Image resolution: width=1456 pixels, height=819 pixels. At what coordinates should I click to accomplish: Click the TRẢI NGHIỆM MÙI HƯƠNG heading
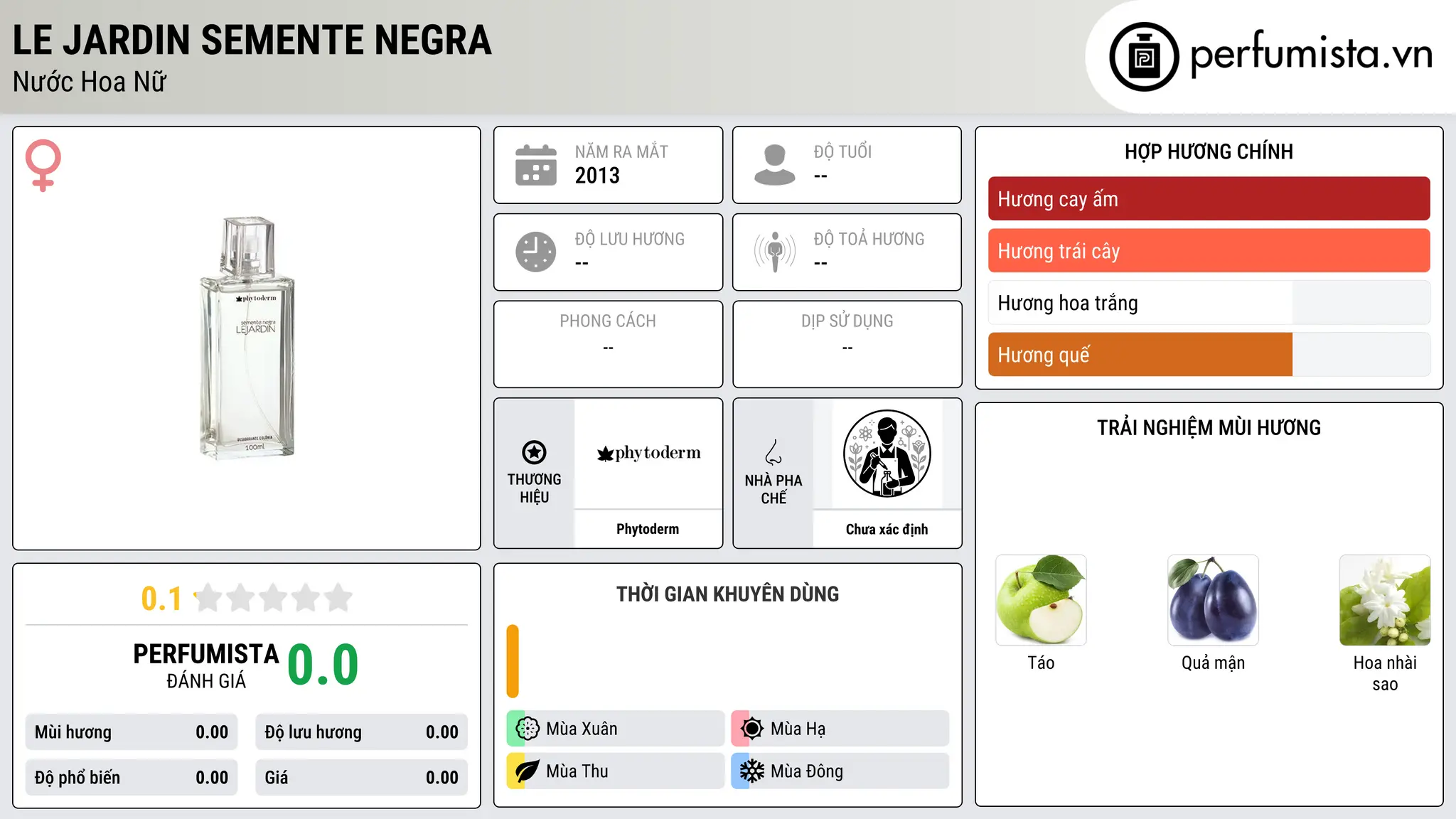click(x=1209, y=428)
